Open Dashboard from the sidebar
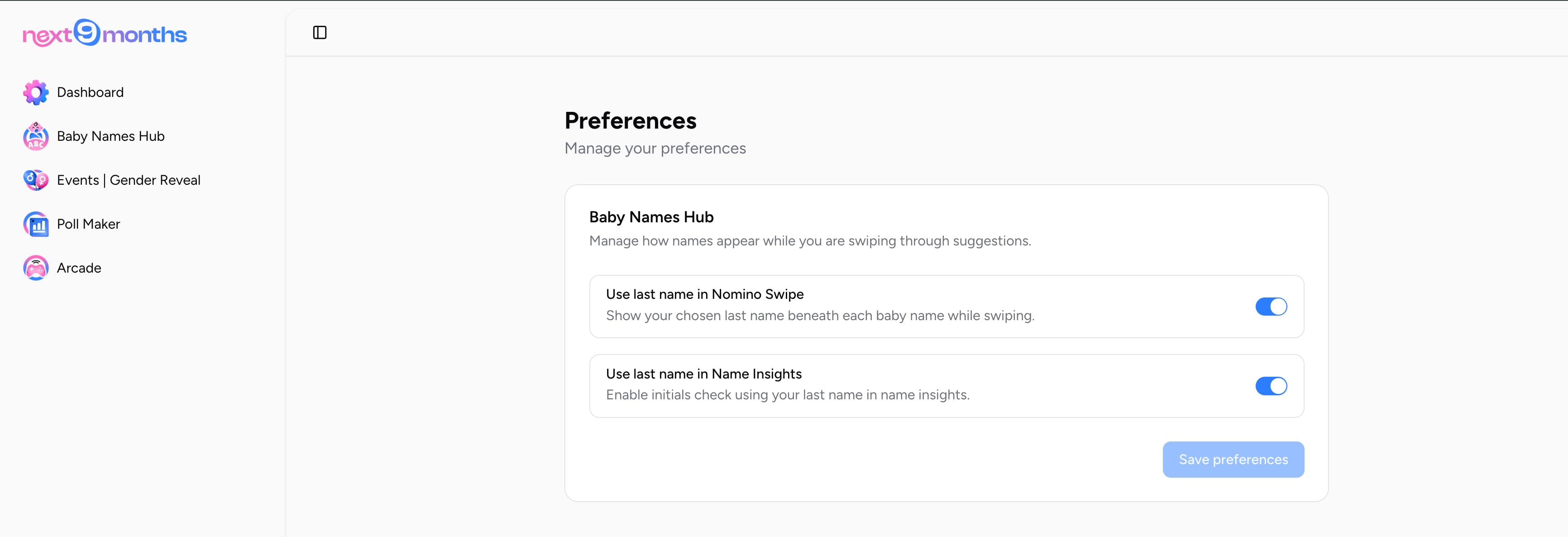The width and height of the screenshot is (1568, 537). 90,92
